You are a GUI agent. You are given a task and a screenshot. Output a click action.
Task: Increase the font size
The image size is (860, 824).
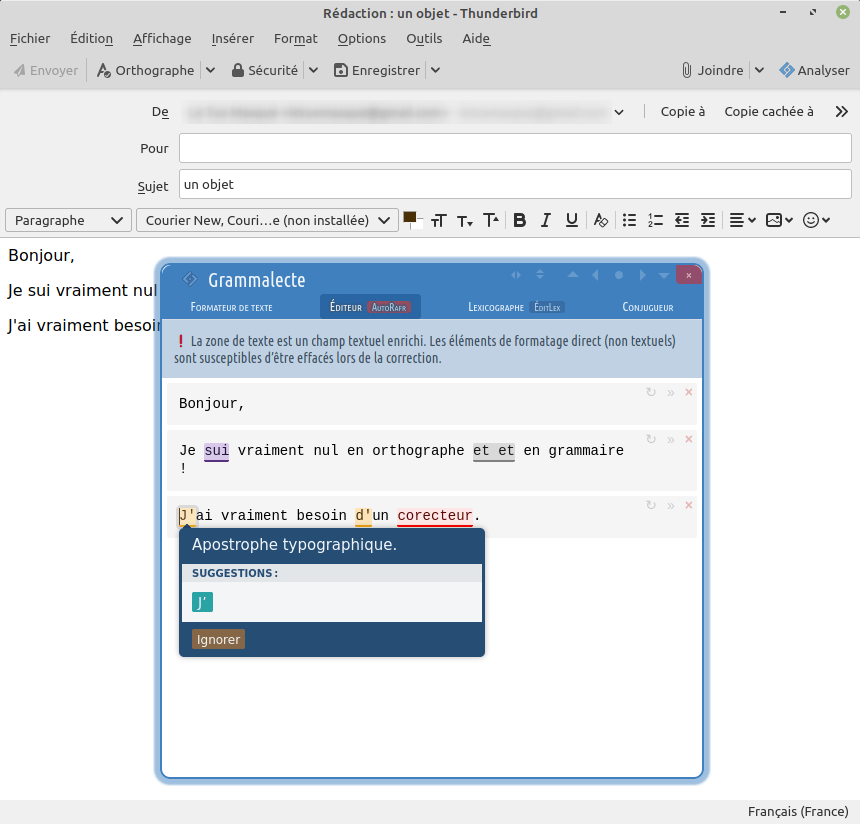click(491, 220)
